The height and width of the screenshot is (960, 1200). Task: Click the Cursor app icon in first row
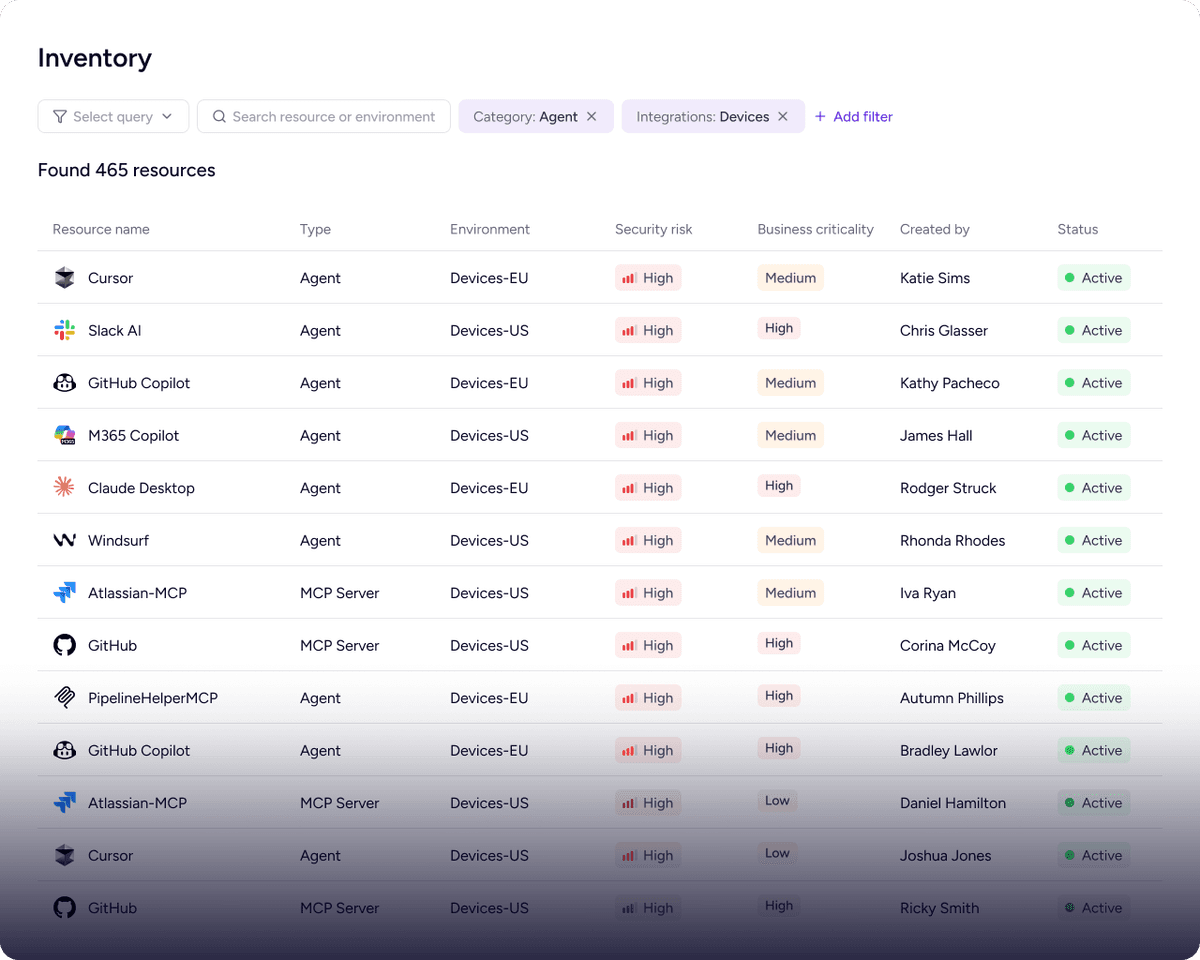point(64,278)
